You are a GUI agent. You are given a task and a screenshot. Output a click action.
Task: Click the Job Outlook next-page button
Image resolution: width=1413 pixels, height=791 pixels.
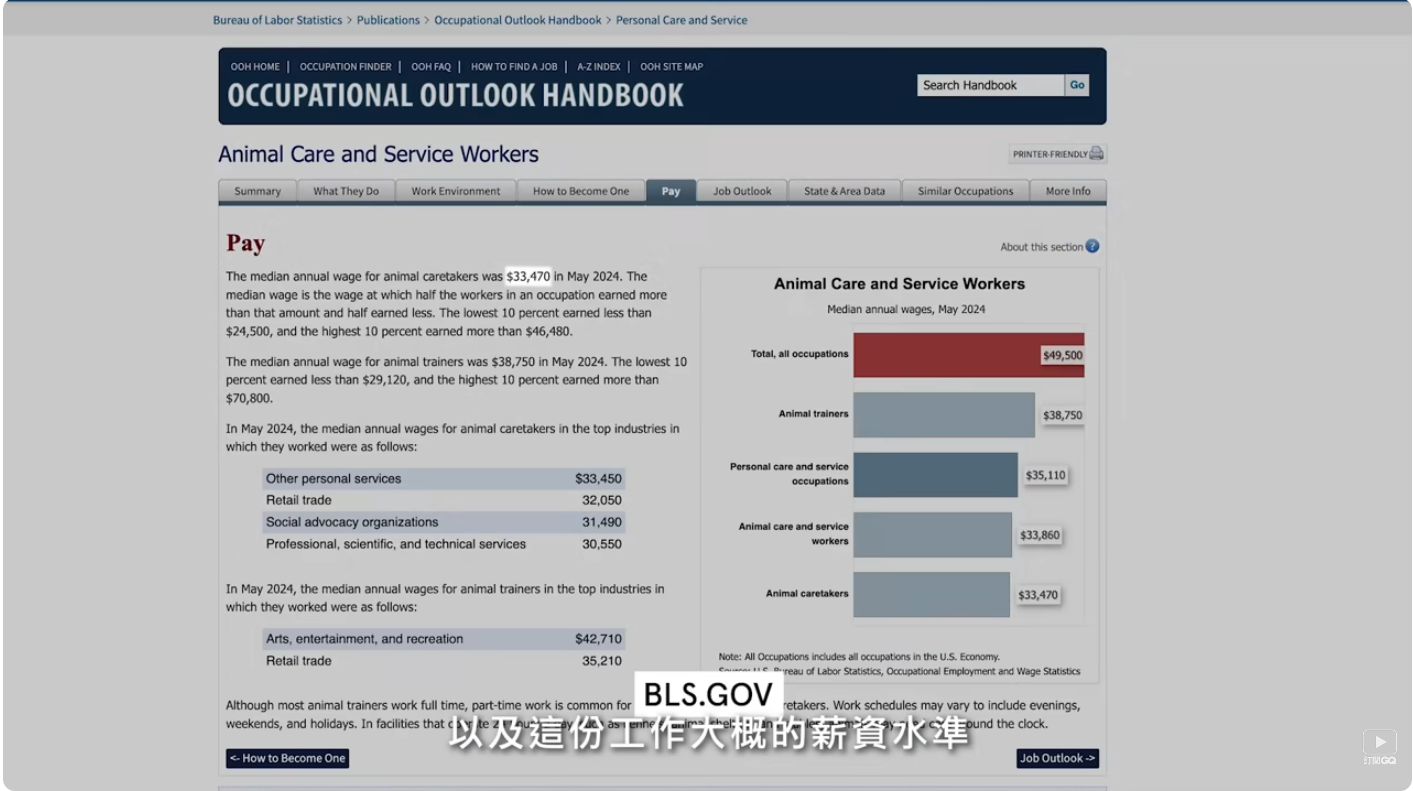1057,759
